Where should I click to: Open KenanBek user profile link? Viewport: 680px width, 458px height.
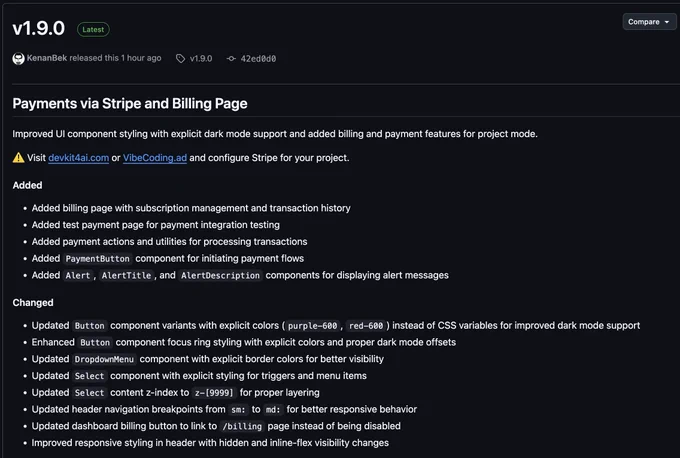coord(47,58)
